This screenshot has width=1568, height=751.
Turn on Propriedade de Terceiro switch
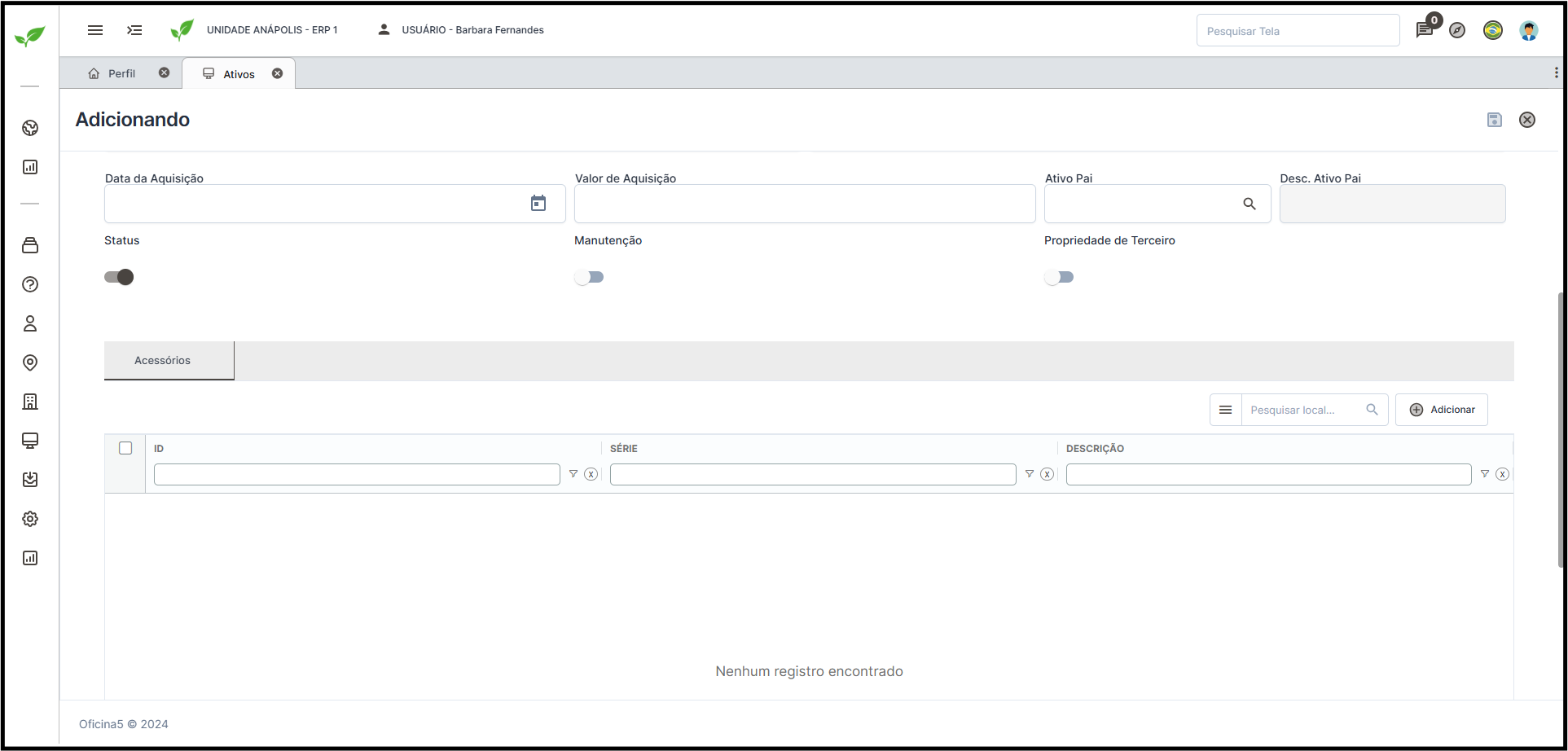1059,277
